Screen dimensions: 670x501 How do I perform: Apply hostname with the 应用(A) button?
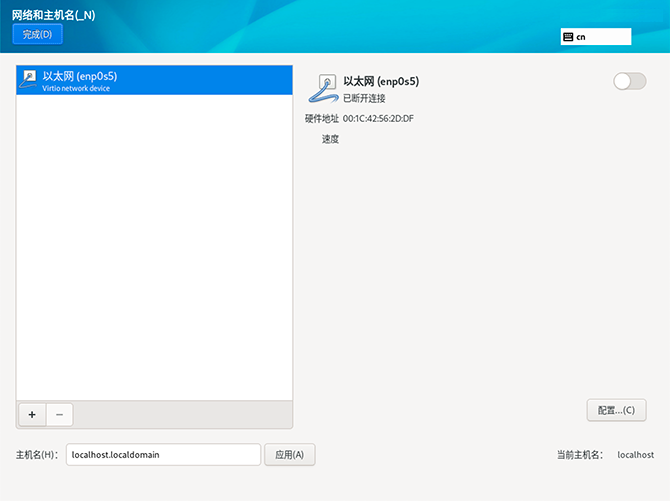(x=290, y=454)
